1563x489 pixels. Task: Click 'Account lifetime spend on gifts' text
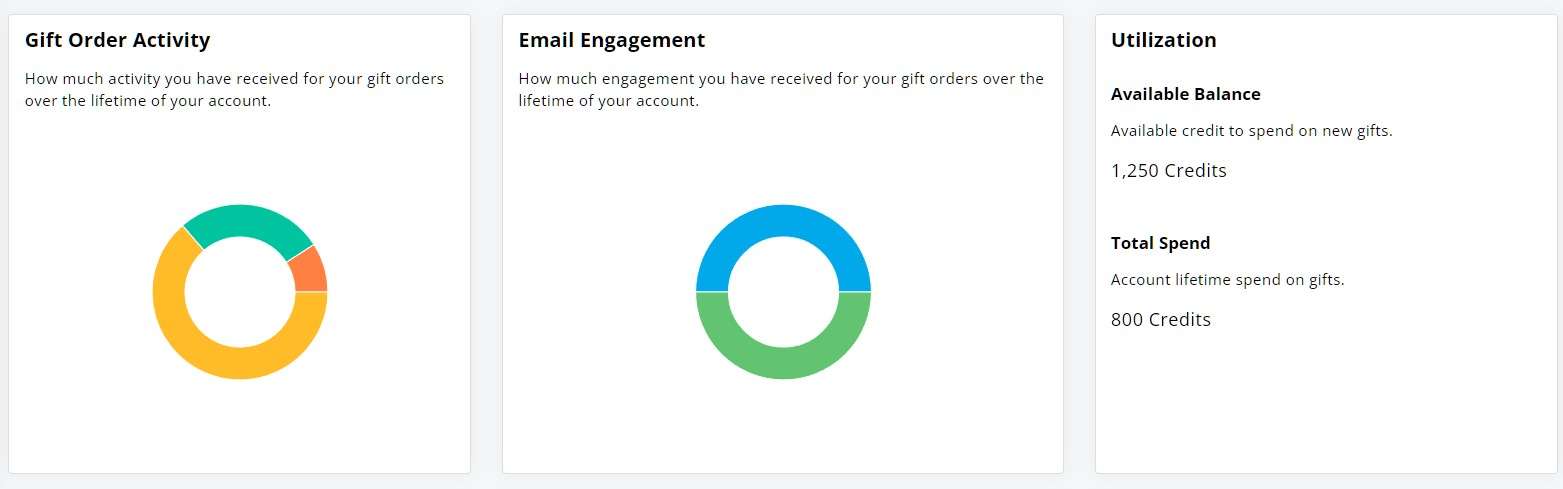1228,280
